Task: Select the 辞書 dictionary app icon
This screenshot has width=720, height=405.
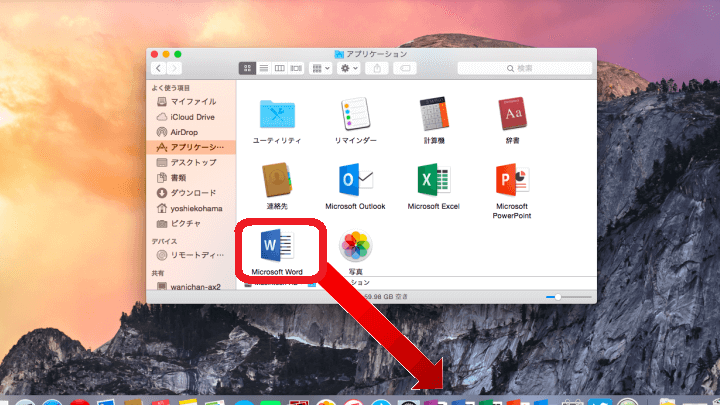Action: [x=512, y=113]
